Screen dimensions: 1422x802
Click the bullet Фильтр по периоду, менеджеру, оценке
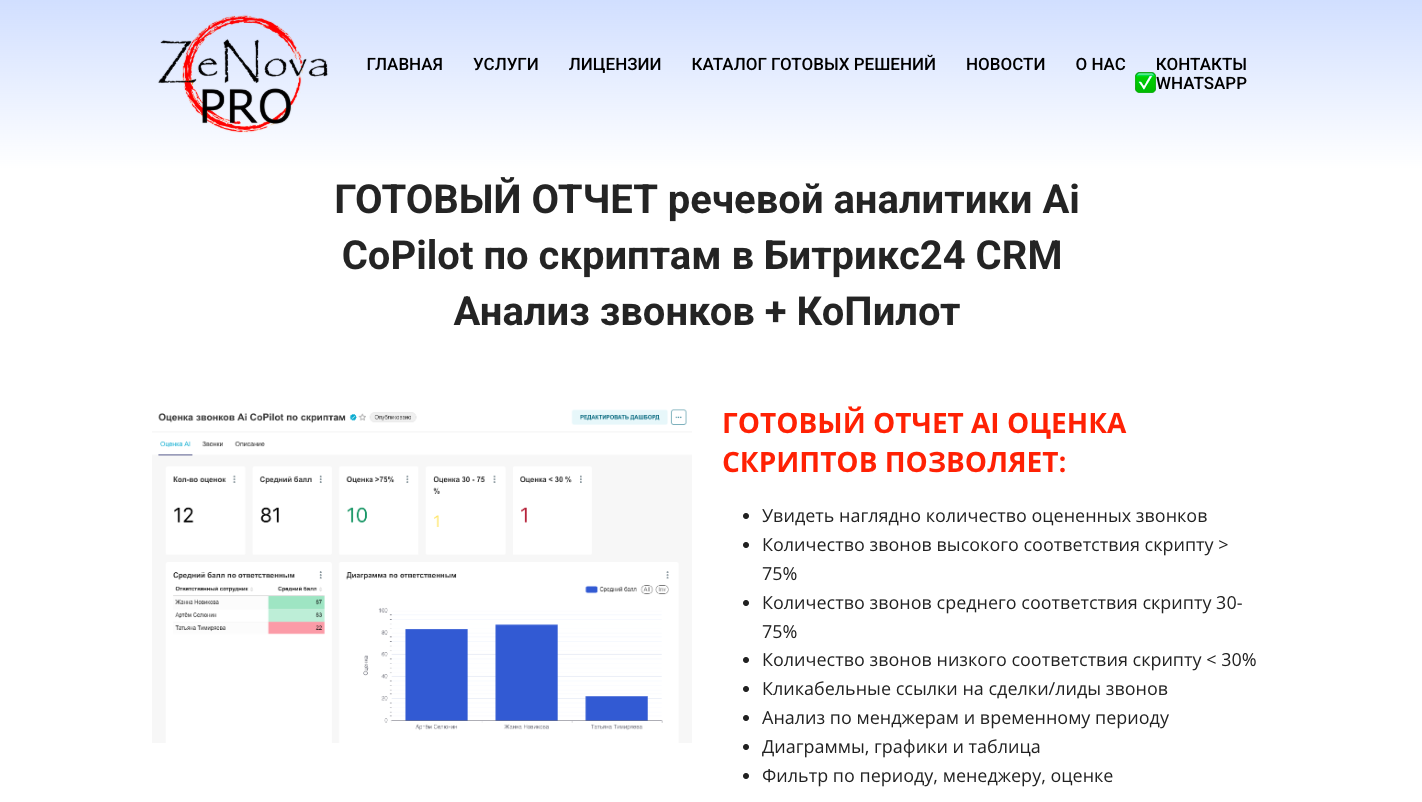point(937,776)
